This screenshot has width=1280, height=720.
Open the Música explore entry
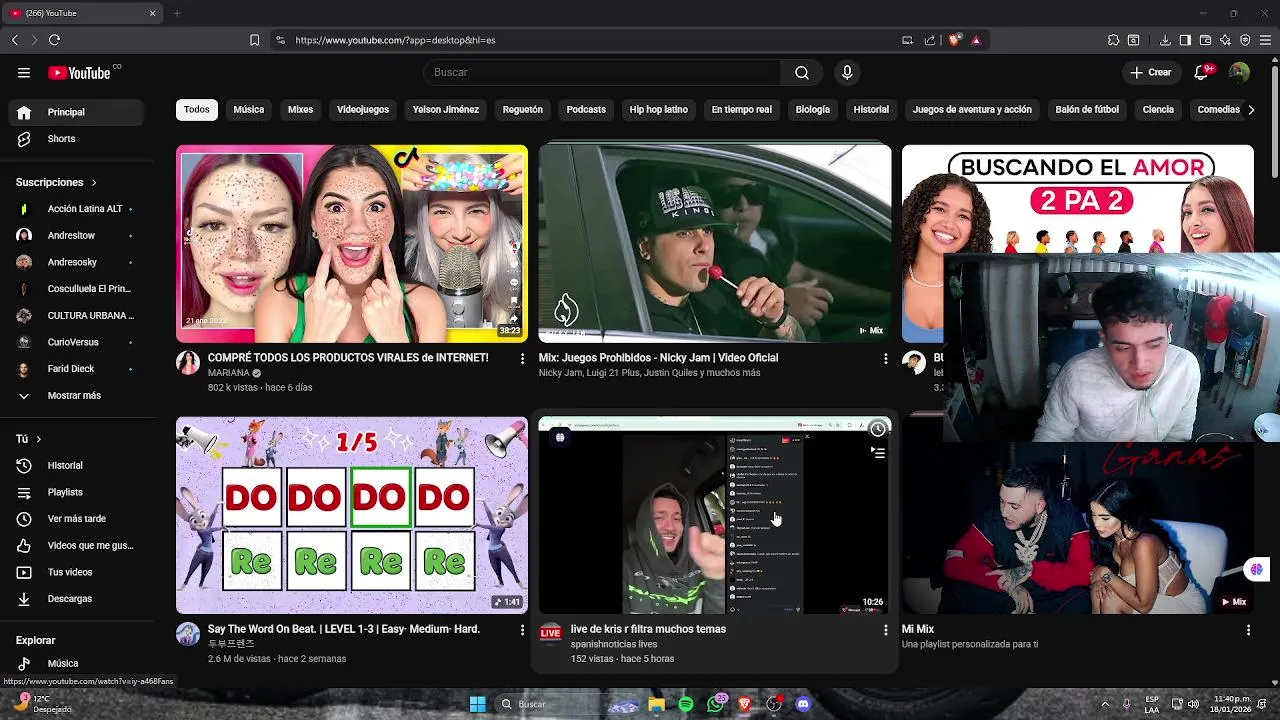(78, 663)
